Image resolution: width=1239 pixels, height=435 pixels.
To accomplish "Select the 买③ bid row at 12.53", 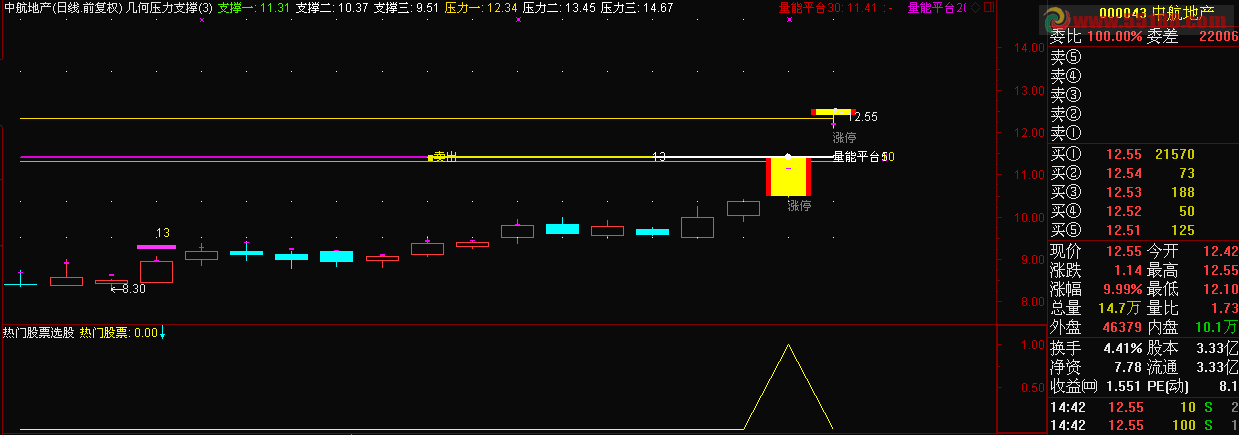I will (x=1144, y=192).
